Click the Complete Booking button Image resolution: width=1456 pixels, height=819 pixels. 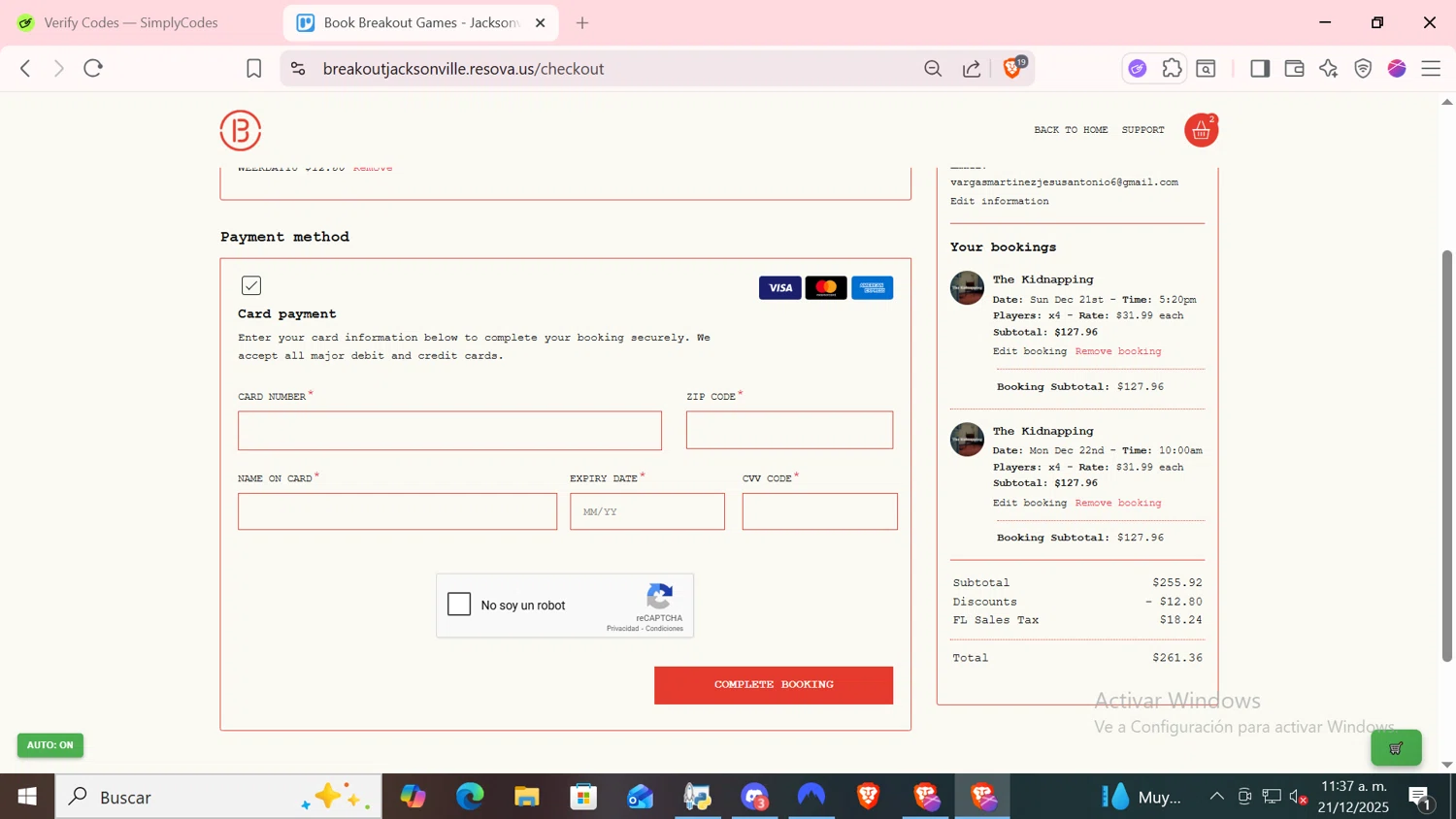(774, 685)
